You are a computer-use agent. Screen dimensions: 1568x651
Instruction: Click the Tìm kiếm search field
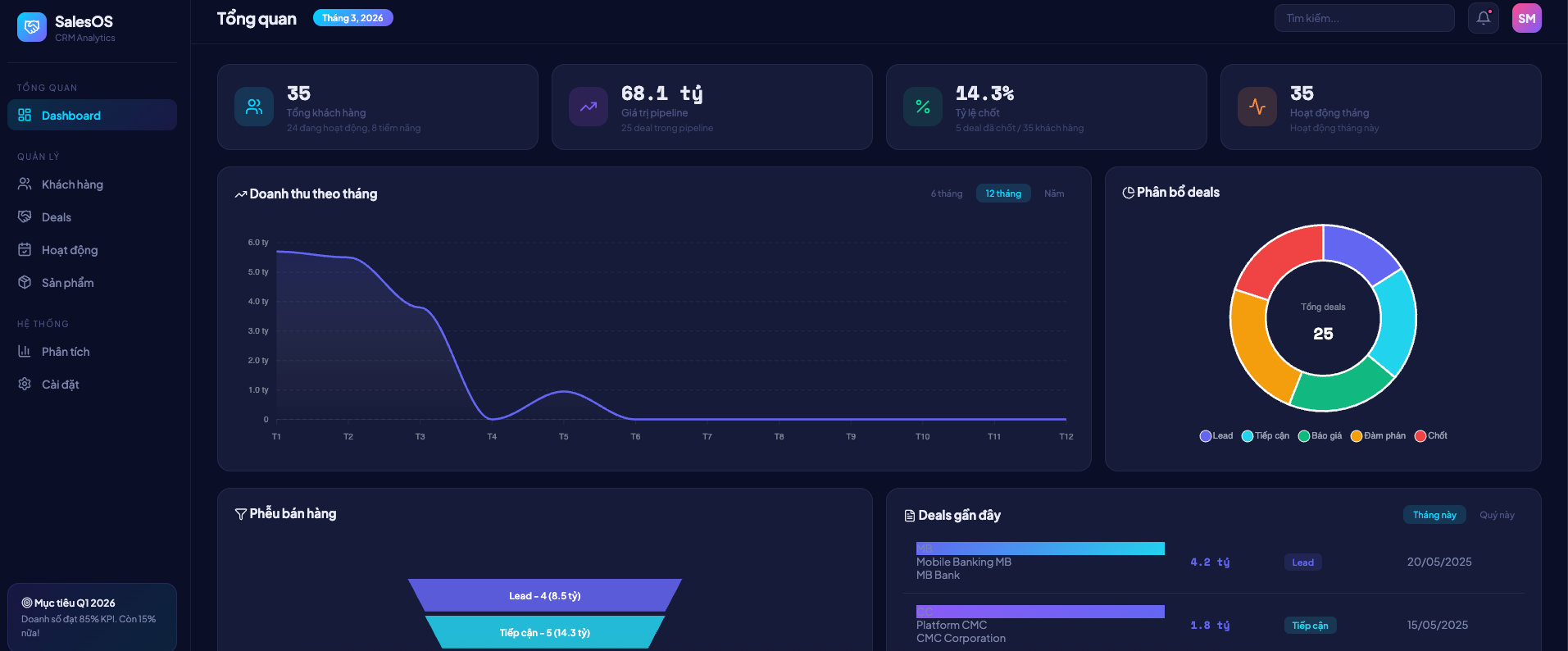[1364, 18]
